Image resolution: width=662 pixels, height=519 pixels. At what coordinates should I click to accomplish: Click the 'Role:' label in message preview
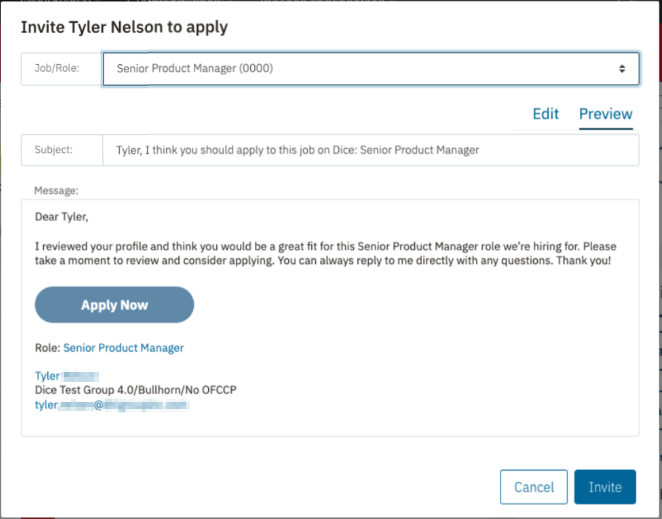pyautogui.click(x=48, y=348)
